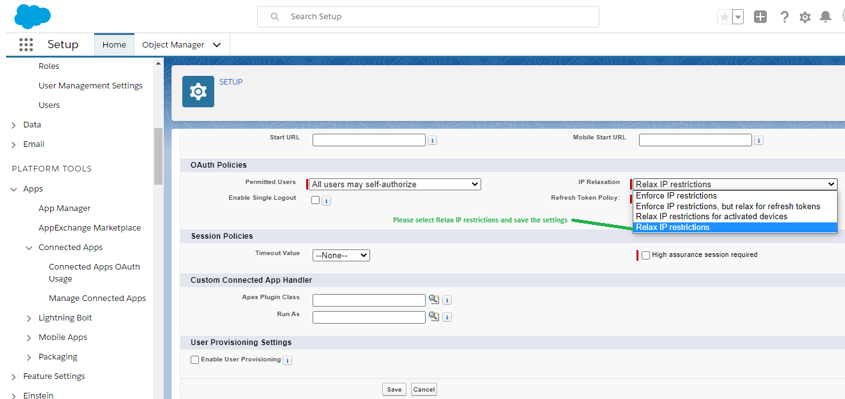Expand Mobile Apps tree node

29,338
